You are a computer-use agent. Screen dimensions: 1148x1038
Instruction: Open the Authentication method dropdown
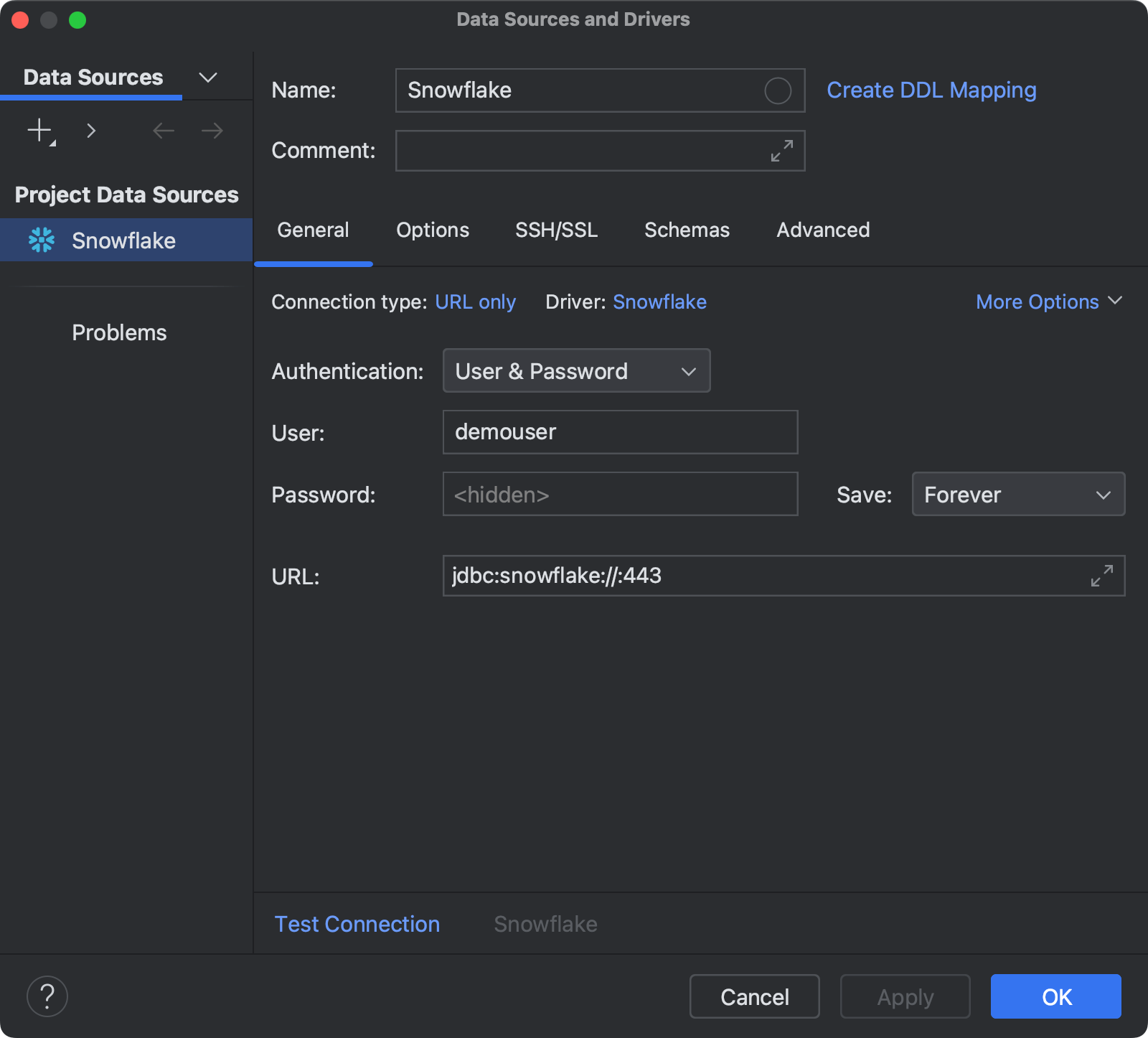[575, 371]
